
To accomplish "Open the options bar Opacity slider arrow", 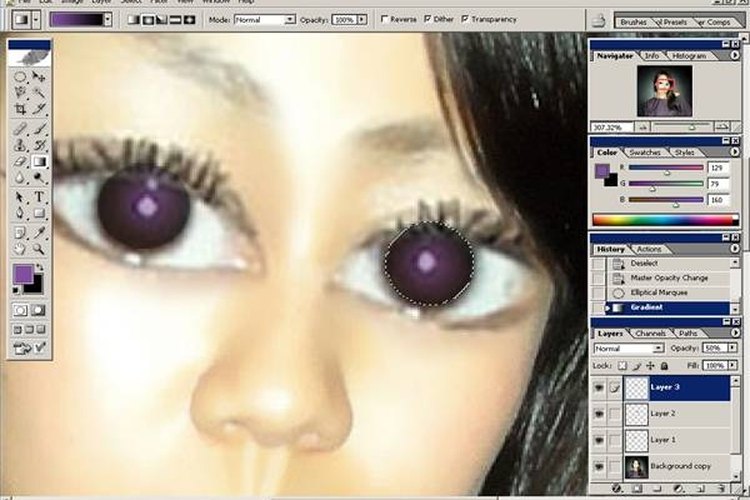I will 362,20.
